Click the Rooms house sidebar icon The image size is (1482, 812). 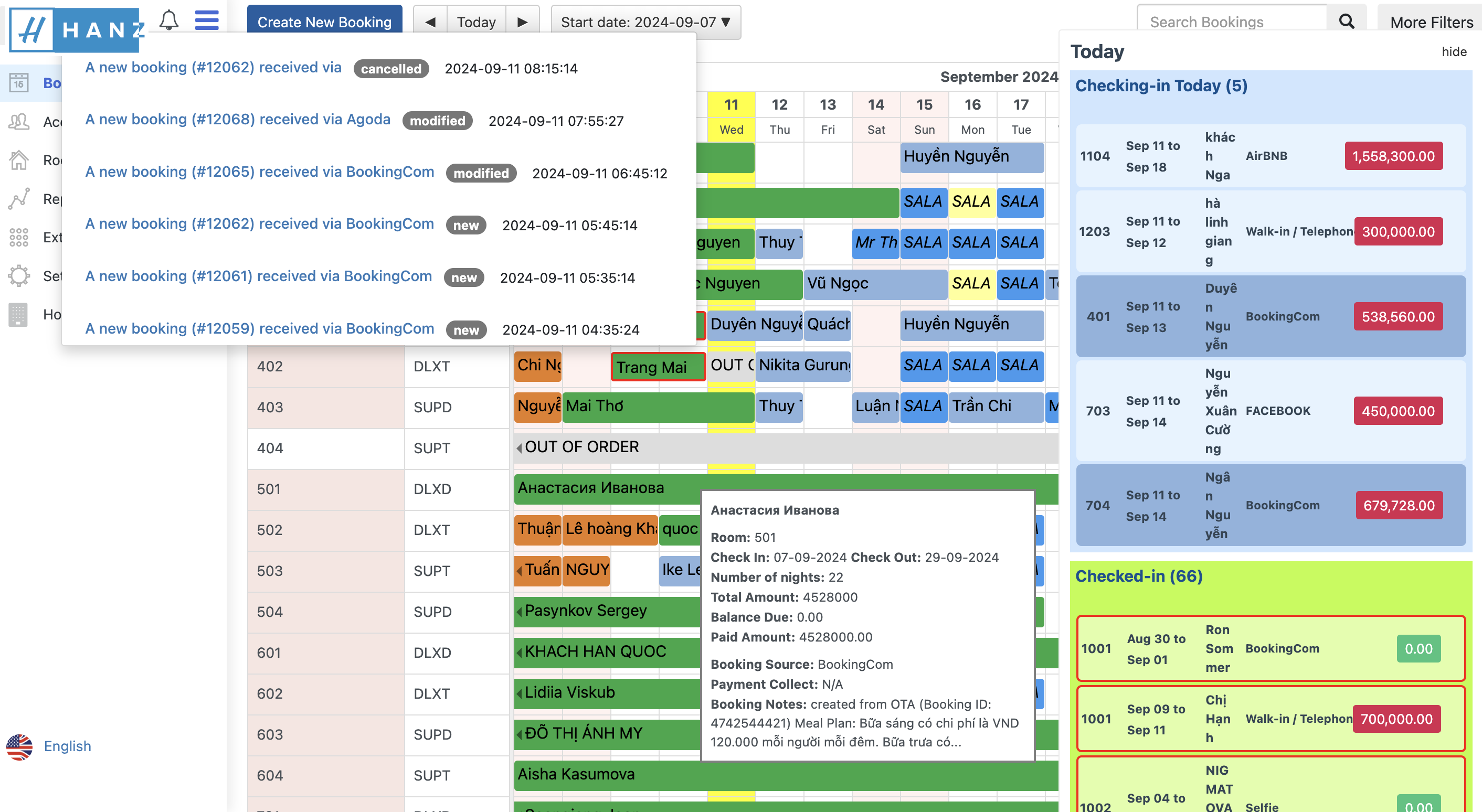pyautogui.click(x=18, y=160)
